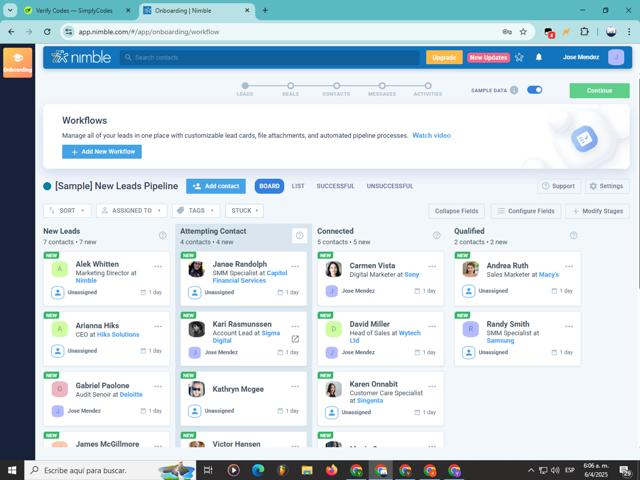Toggle the Sample Data switch
640x480 pixels.
pos(534,90)
